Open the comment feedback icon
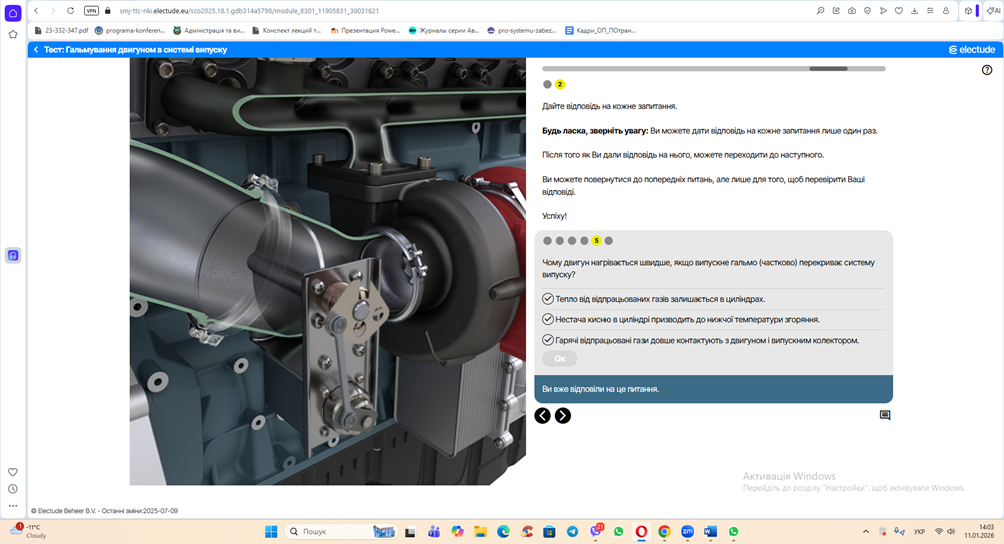Viewport: 1004px width, 544px height. 885,415
